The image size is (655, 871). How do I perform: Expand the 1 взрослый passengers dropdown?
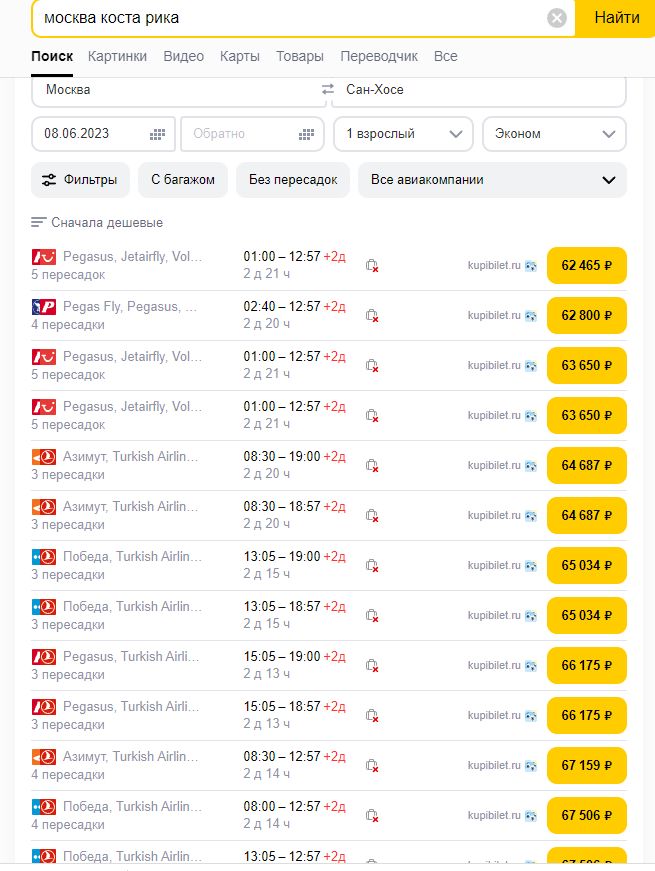point(403,134)
